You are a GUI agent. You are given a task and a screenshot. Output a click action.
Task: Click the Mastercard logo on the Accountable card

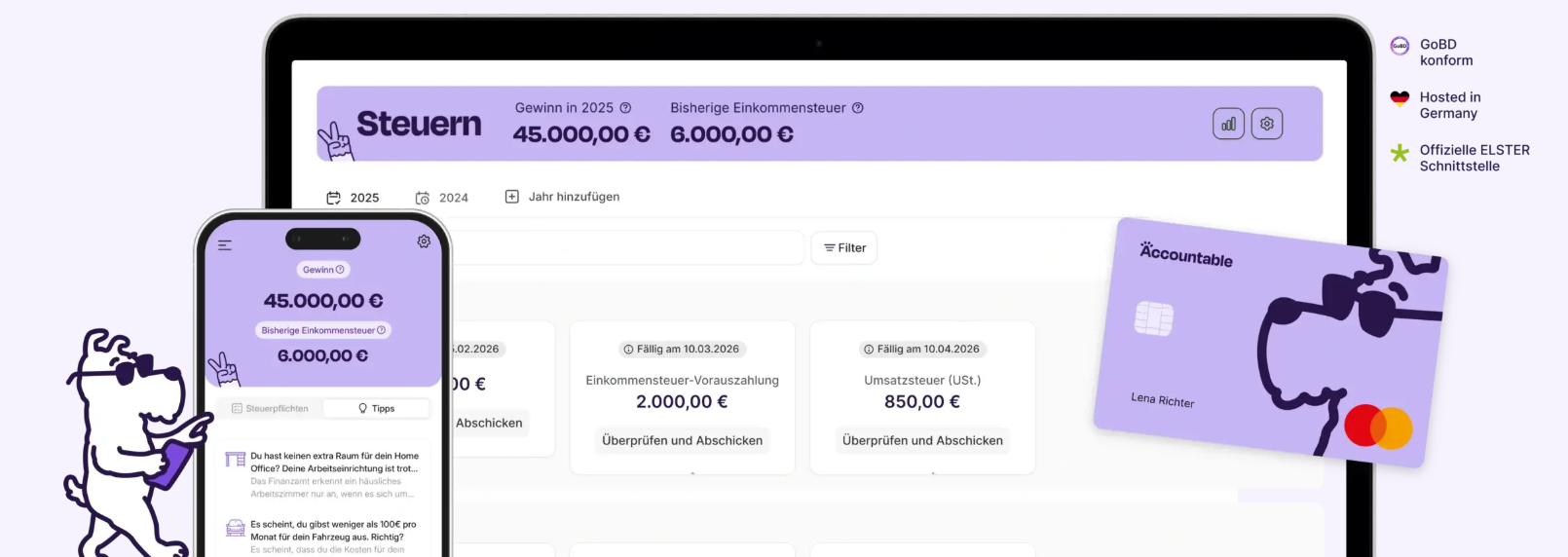tap(1378, 427)
